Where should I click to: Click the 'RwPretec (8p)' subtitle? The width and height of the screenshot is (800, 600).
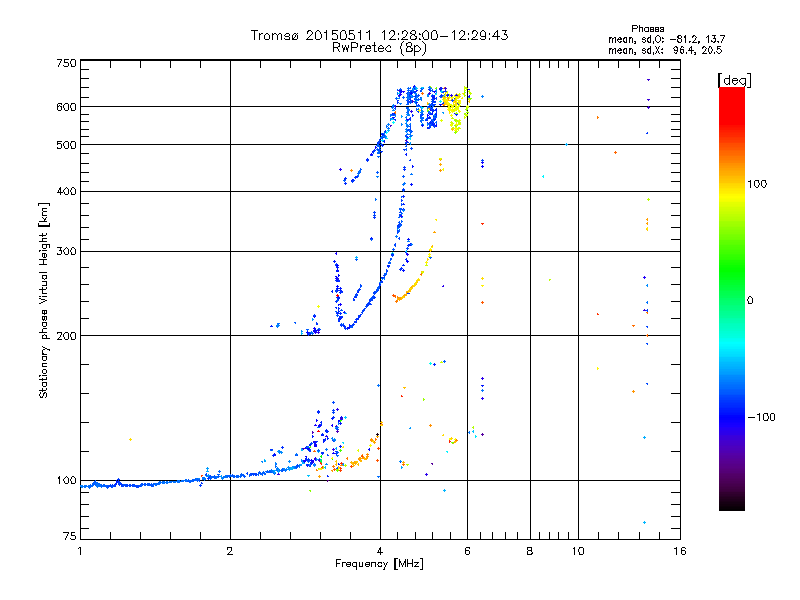[379, 48]
